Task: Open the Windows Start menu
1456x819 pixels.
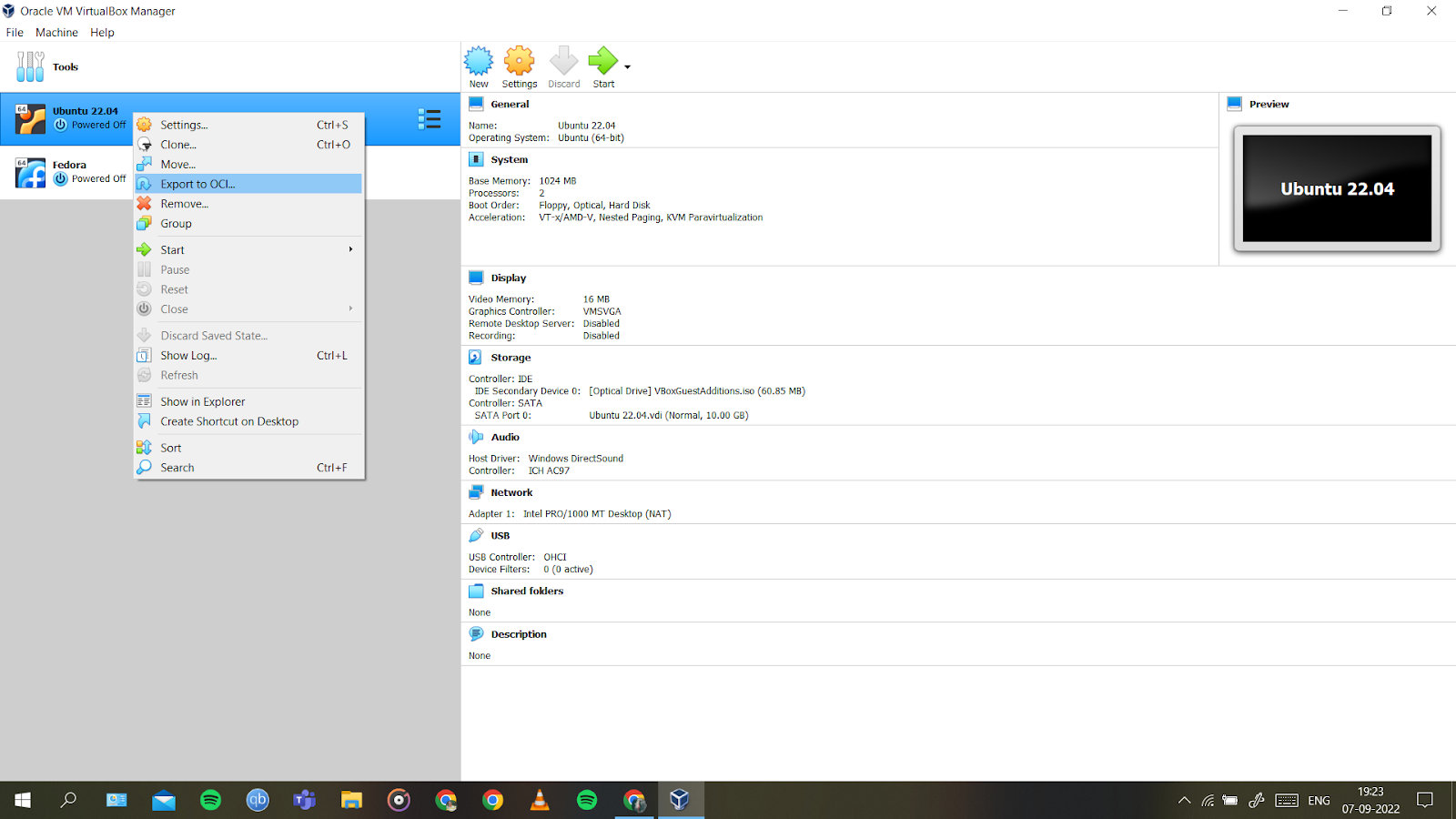Action: (23, 800)
